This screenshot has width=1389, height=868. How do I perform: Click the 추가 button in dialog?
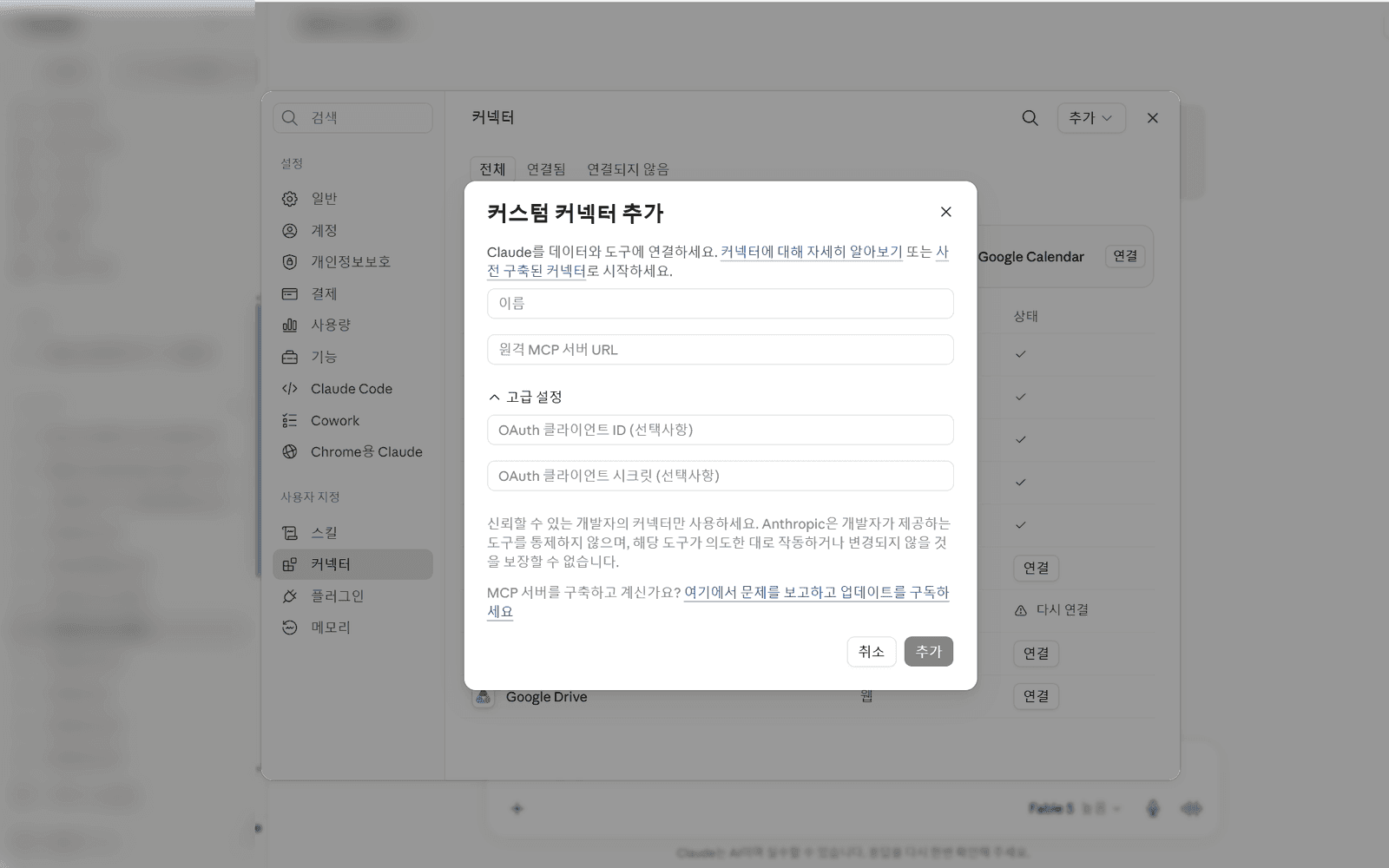point(929,652)
